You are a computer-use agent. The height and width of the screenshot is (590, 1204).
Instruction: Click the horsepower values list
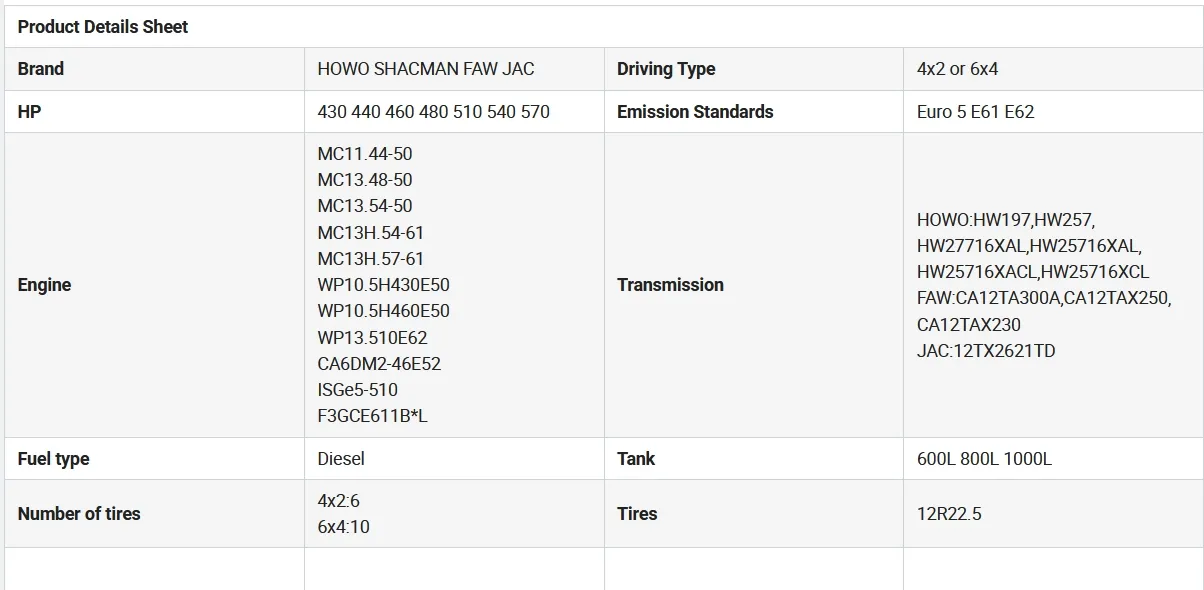[x=433, y=112]
